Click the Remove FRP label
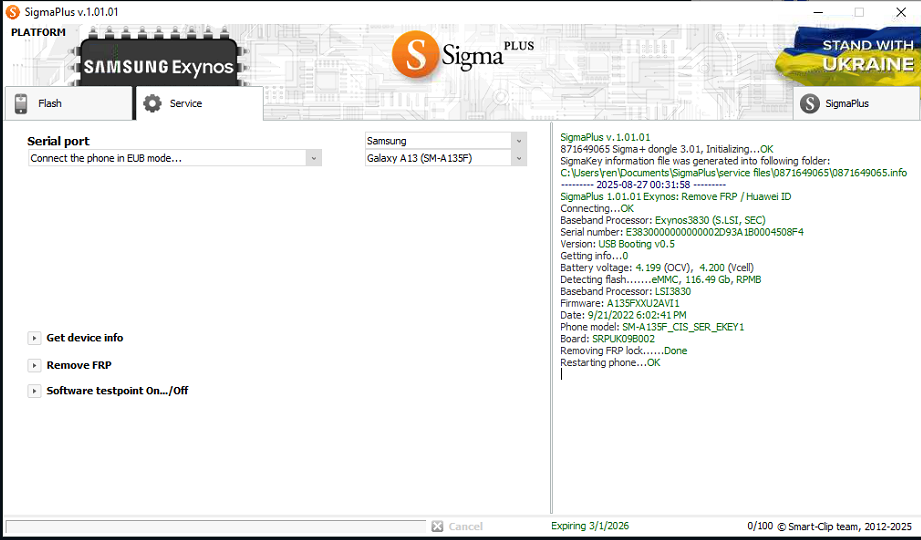The height and width of the screenshot is (540, 921). pos(79,365)
